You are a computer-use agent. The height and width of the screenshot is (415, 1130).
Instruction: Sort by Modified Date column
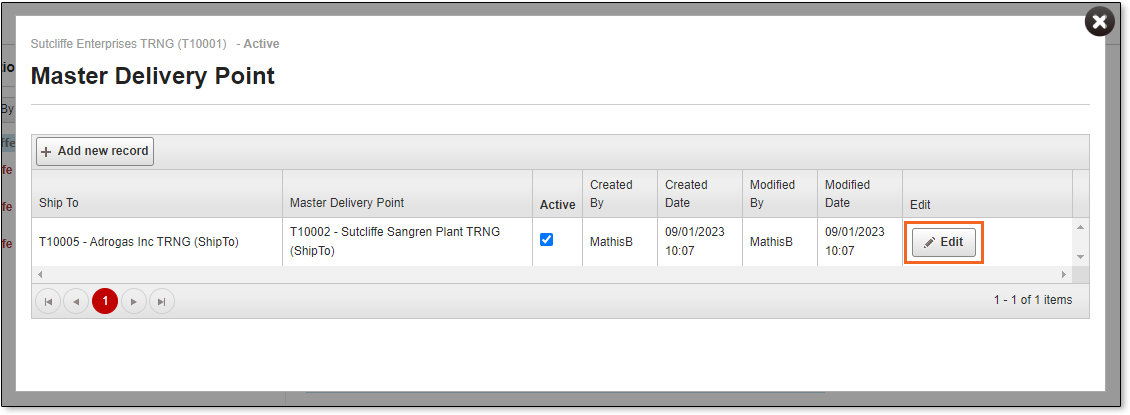(x=848, y=194)
